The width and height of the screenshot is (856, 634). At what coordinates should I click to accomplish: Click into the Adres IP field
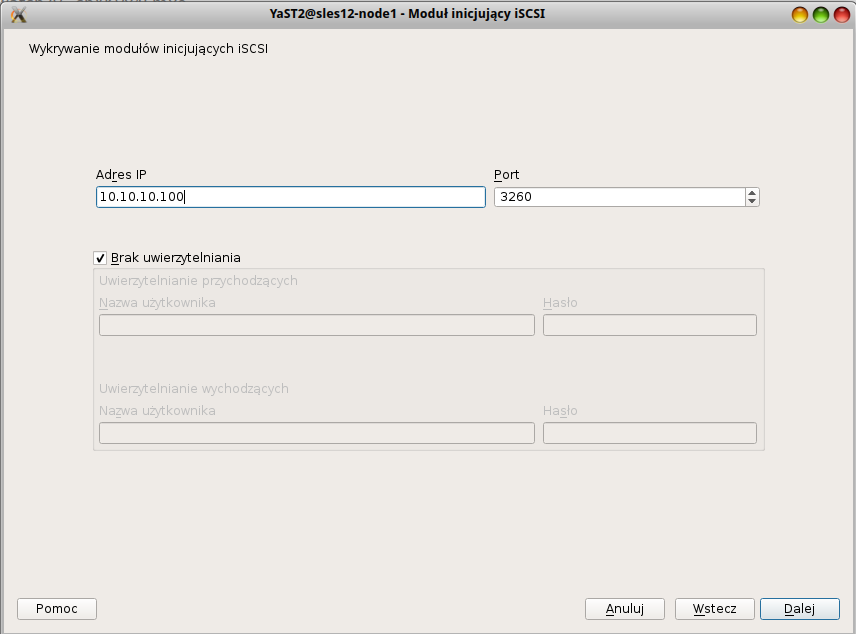point(290,197)
